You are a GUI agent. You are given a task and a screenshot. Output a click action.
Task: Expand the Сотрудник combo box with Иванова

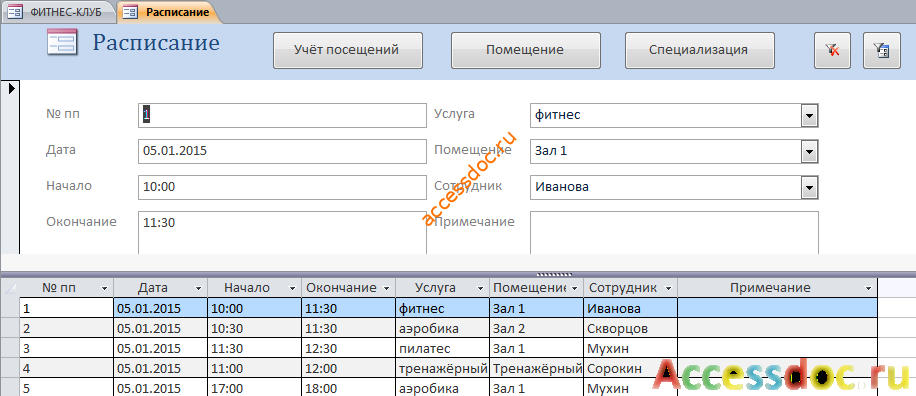pos(809,188)
